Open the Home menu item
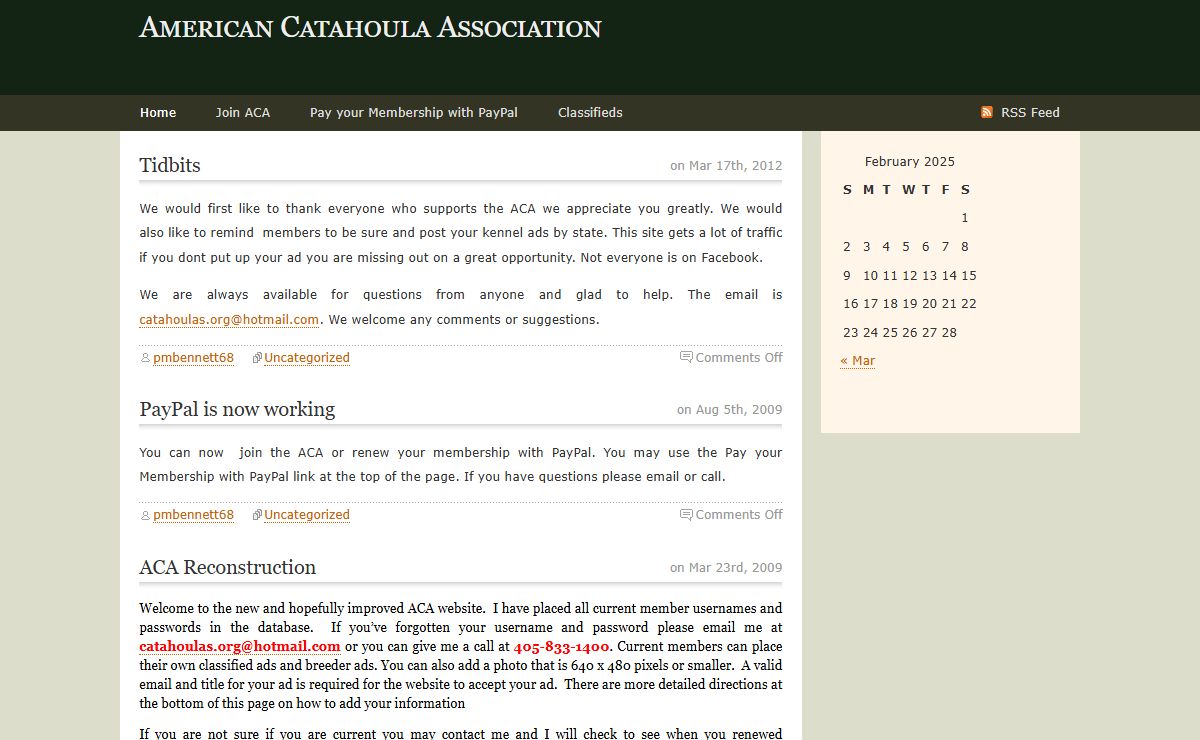This screenshot has height=740, width=1200. (158, 112)
